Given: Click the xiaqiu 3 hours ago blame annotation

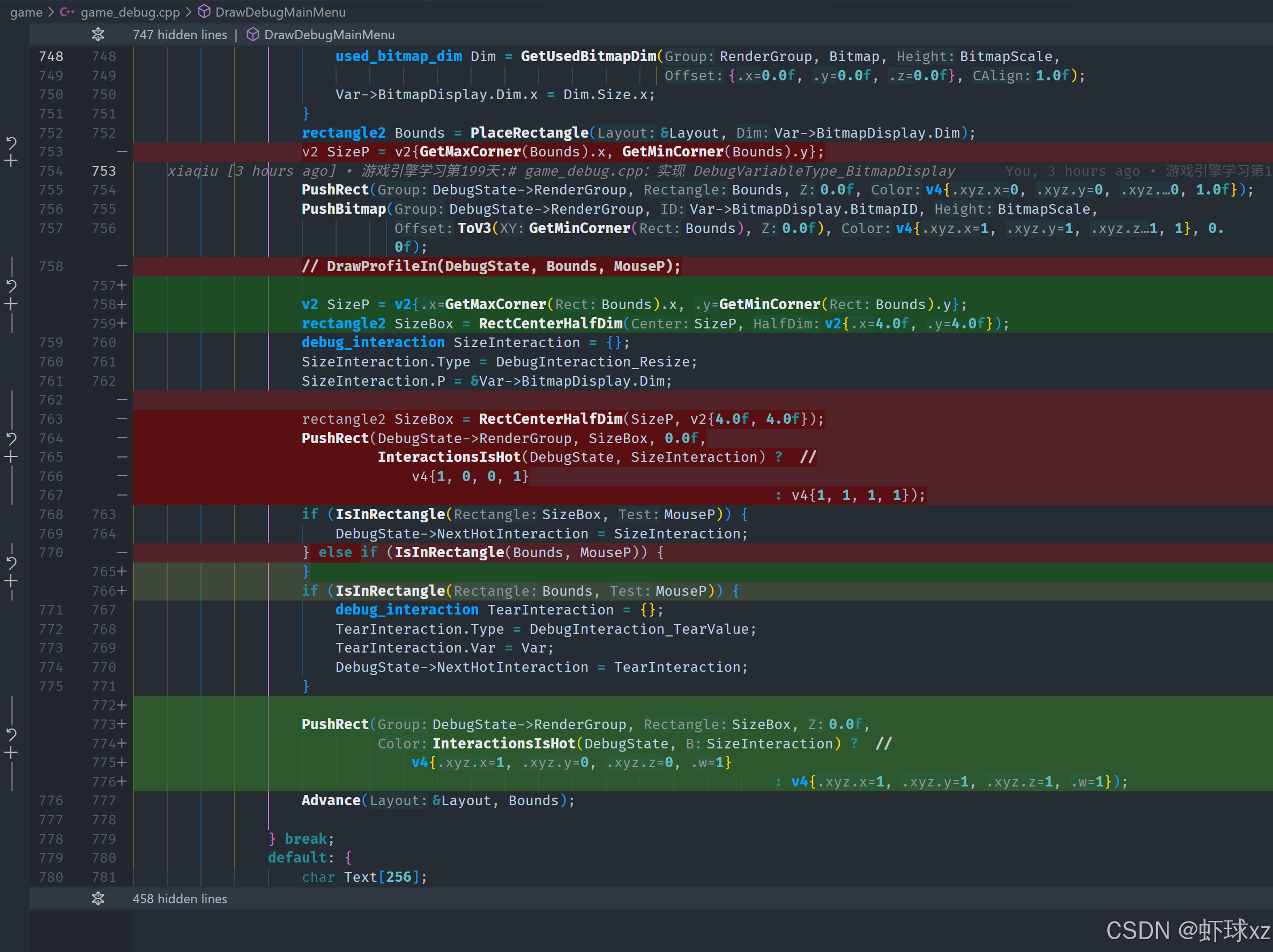Looking at the screenshot, I should click(x=251, y=171).
